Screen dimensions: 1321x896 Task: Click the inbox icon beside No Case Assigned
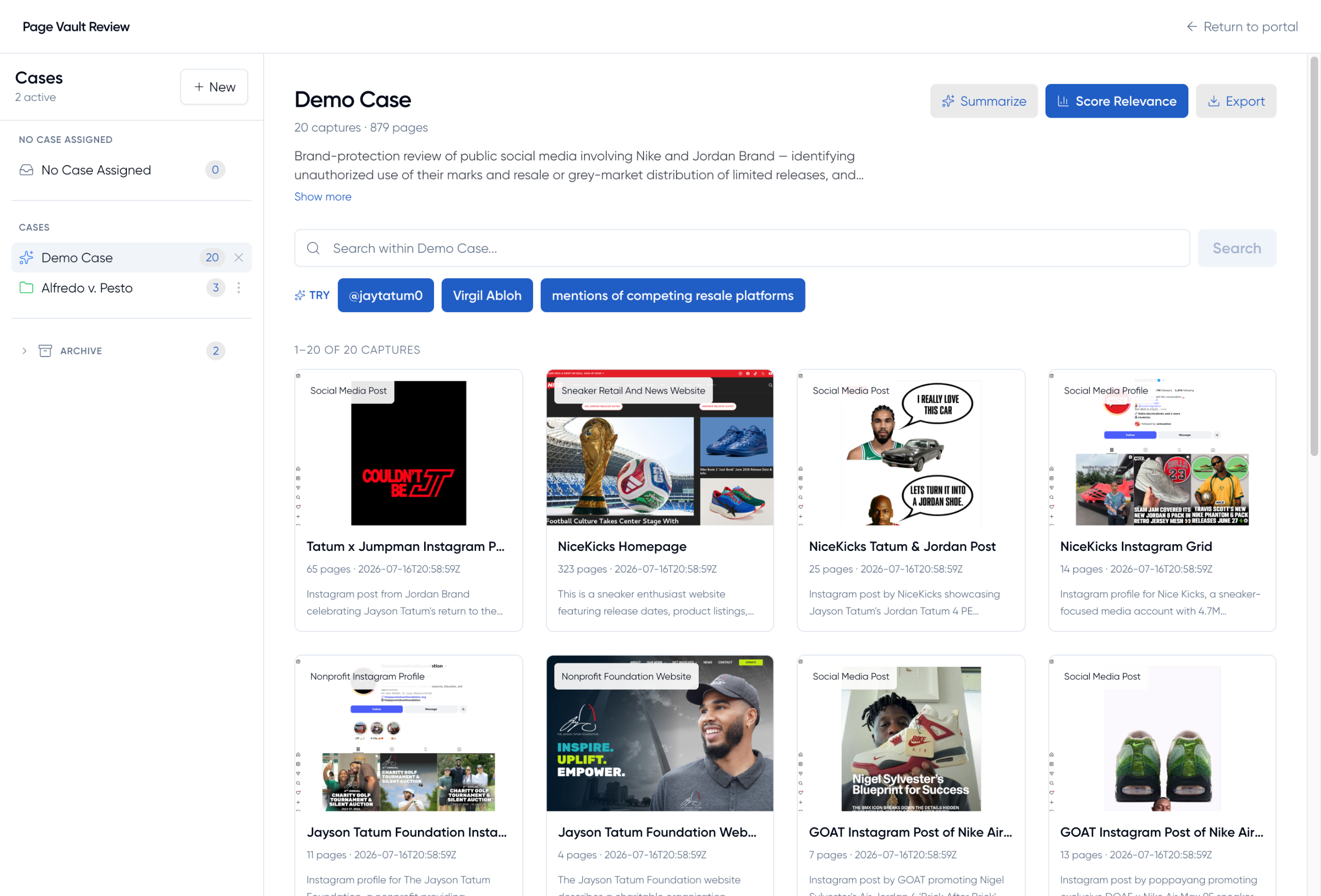tap(26, 170)
